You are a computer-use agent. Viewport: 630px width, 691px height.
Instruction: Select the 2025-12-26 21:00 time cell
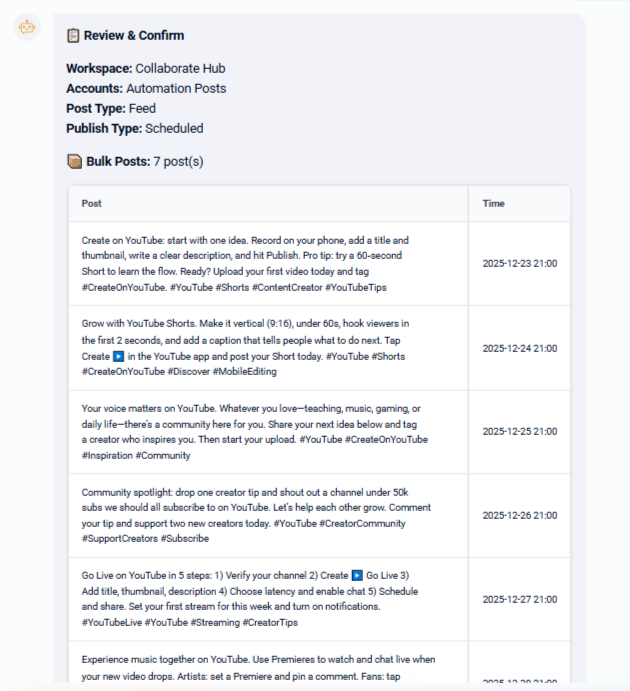[519, 516]
